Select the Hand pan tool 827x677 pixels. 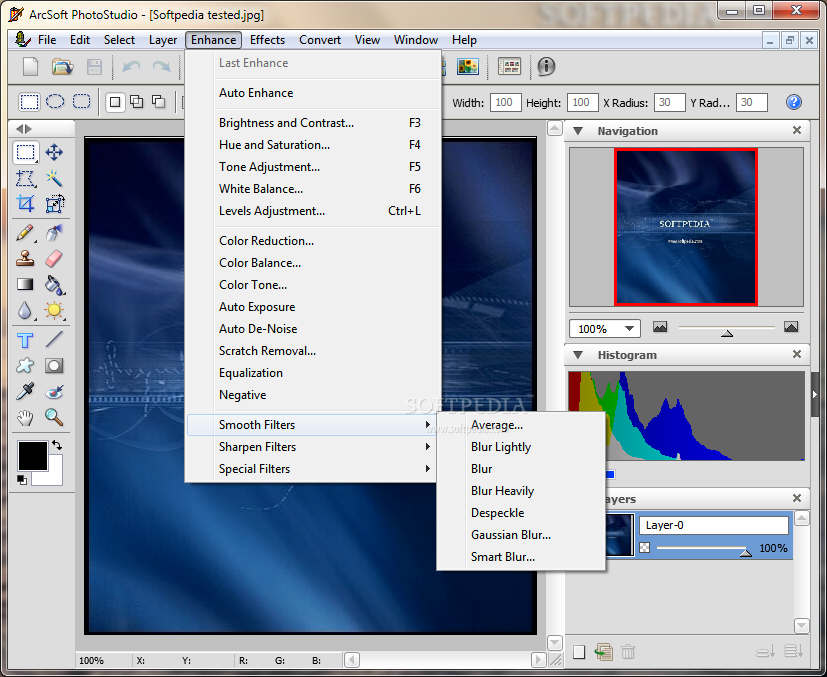pyautogui.click(x=25, y=417)
